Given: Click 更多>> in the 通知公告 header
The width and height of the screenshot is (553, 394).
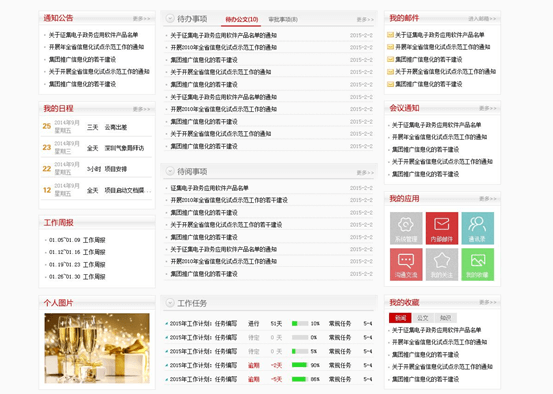Looking at the screenshot, I should click(x=141, y=18).
